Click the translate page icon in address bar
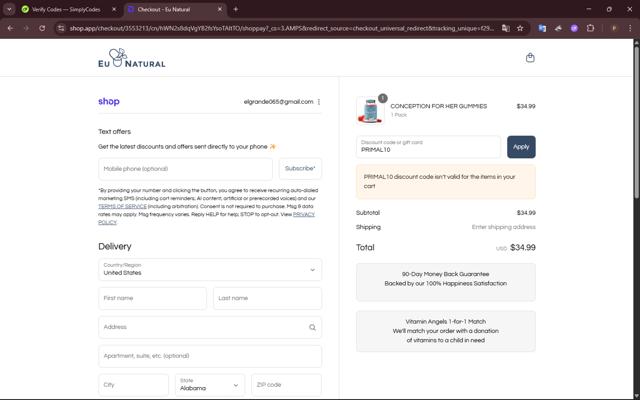Viewport: 640px width, 400px height. point(505,28)
